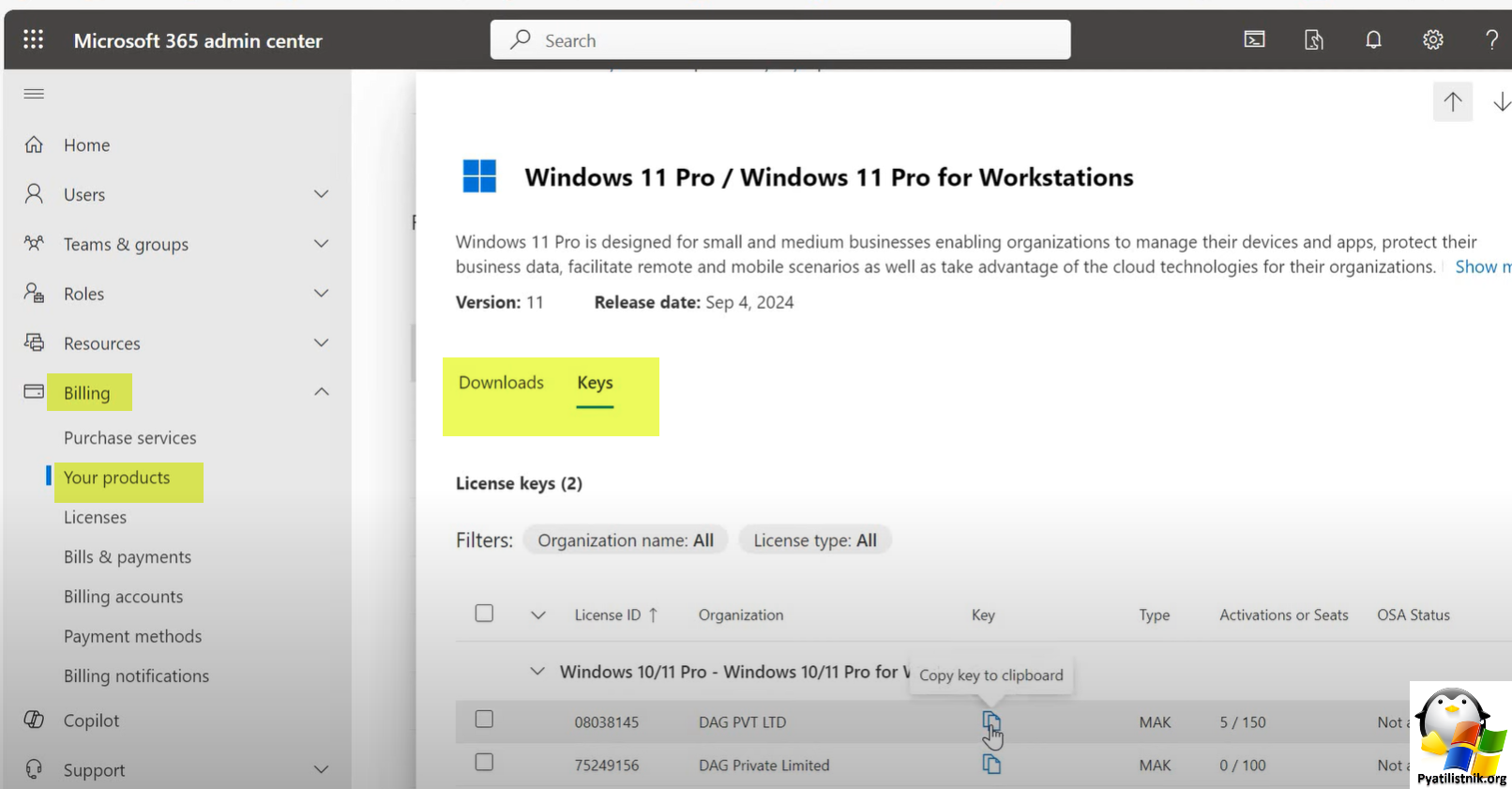Go to the previous item with the up arrow
The image size is (1512, 789).
(x=1453, y=101)
